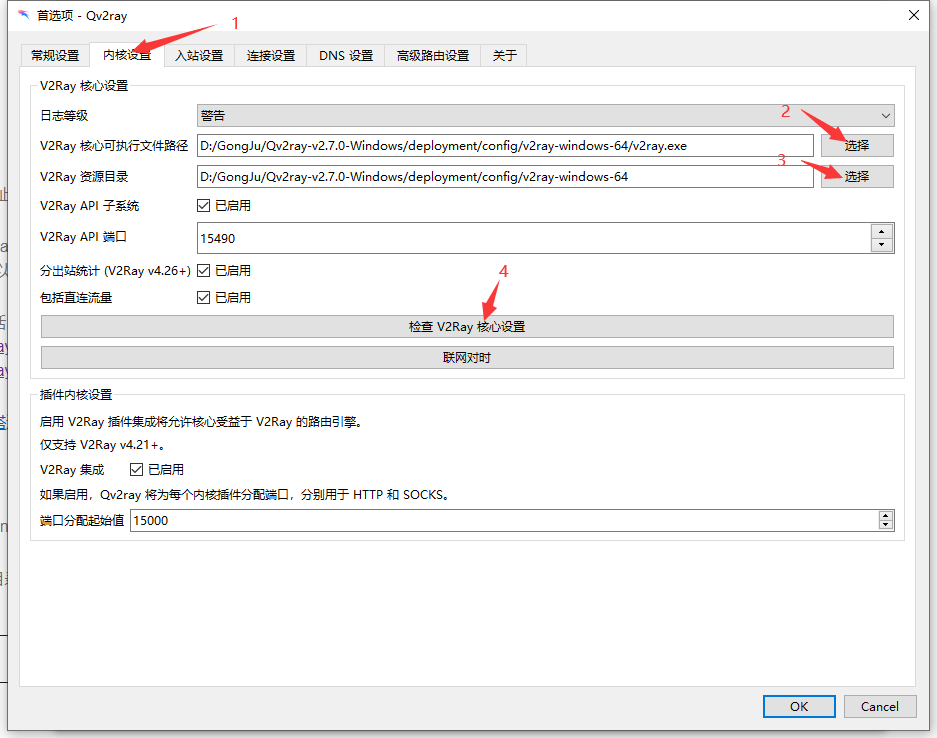Click the V2Ray 资源目录 path field
Viewport: 937px width, 738px height.
coord(505,177)
